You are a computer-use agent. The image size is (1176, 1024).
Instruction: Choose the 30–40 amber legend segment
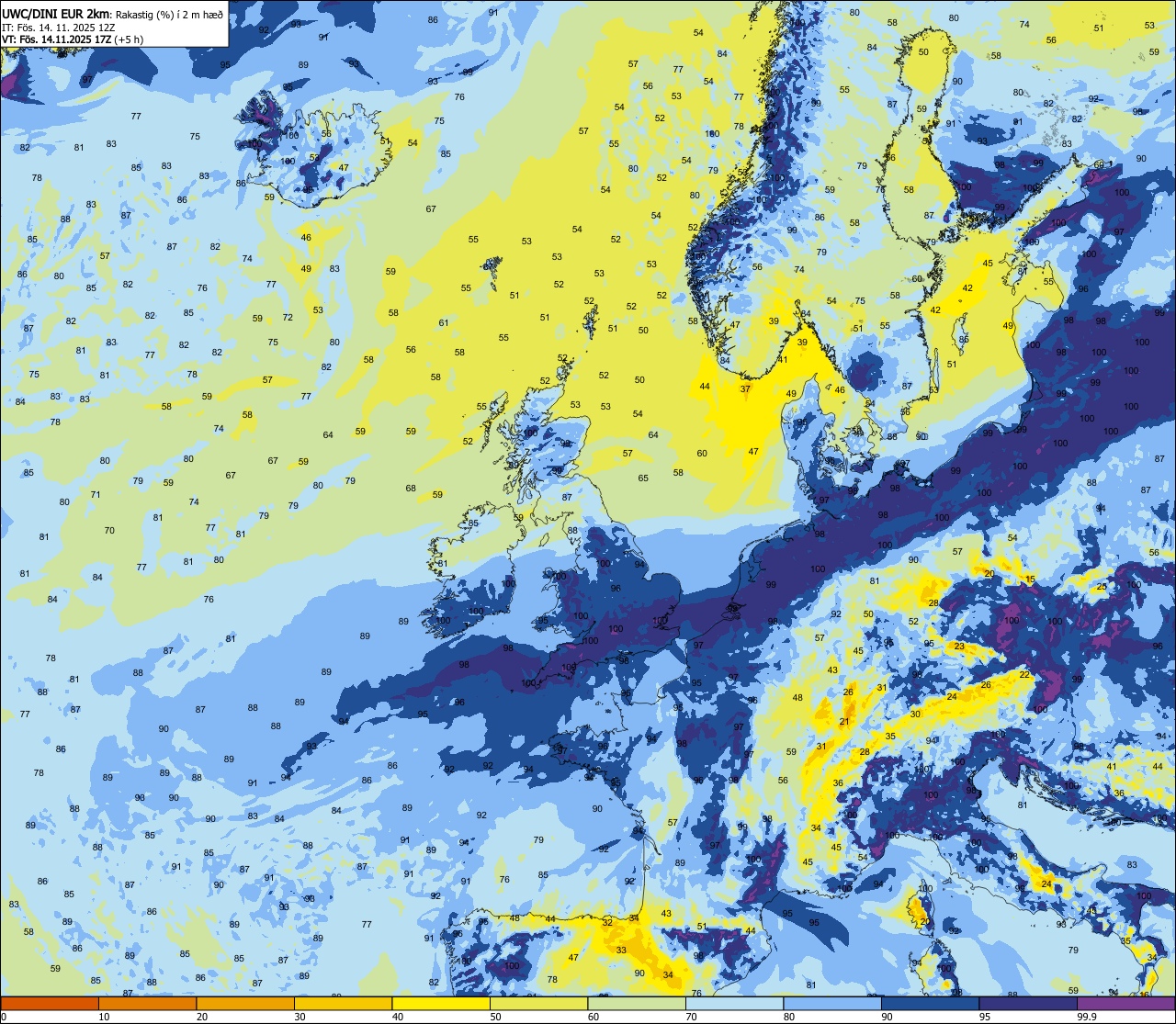click(x=343, y=1003)
